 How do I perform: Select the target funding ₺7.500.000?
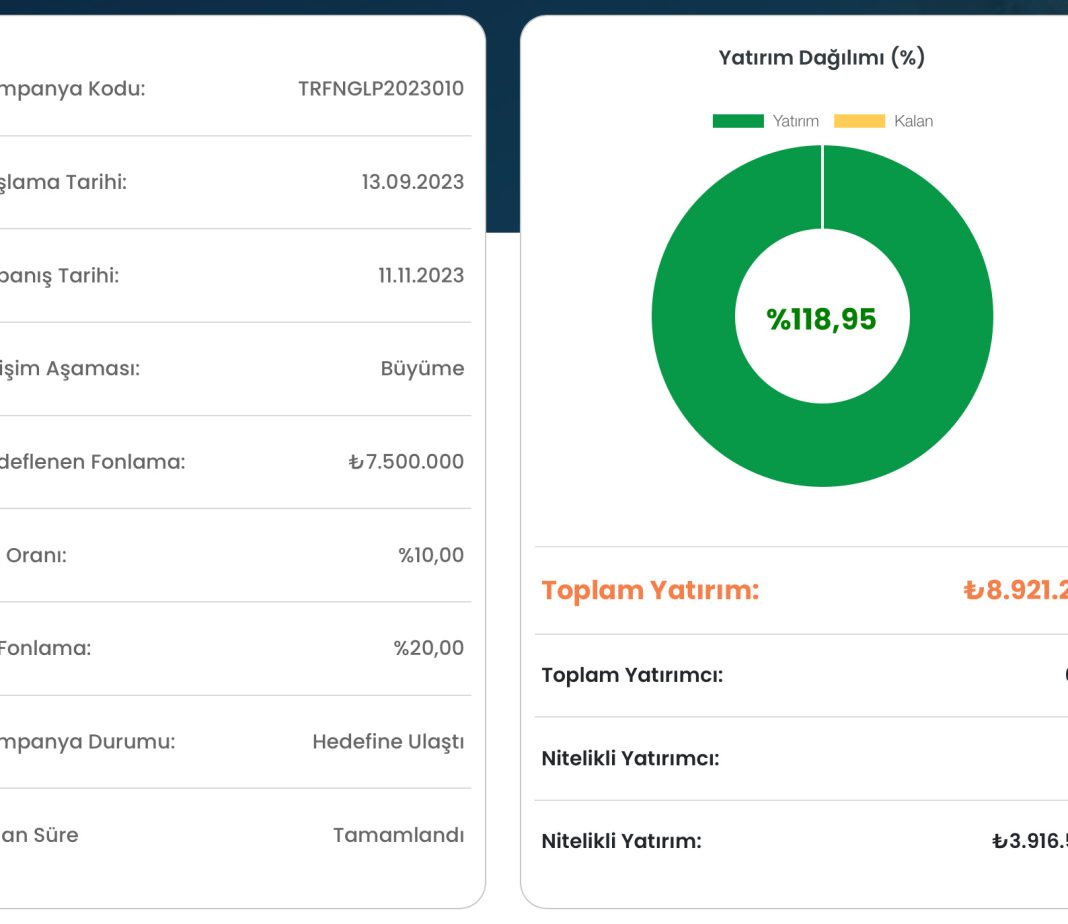406,462
